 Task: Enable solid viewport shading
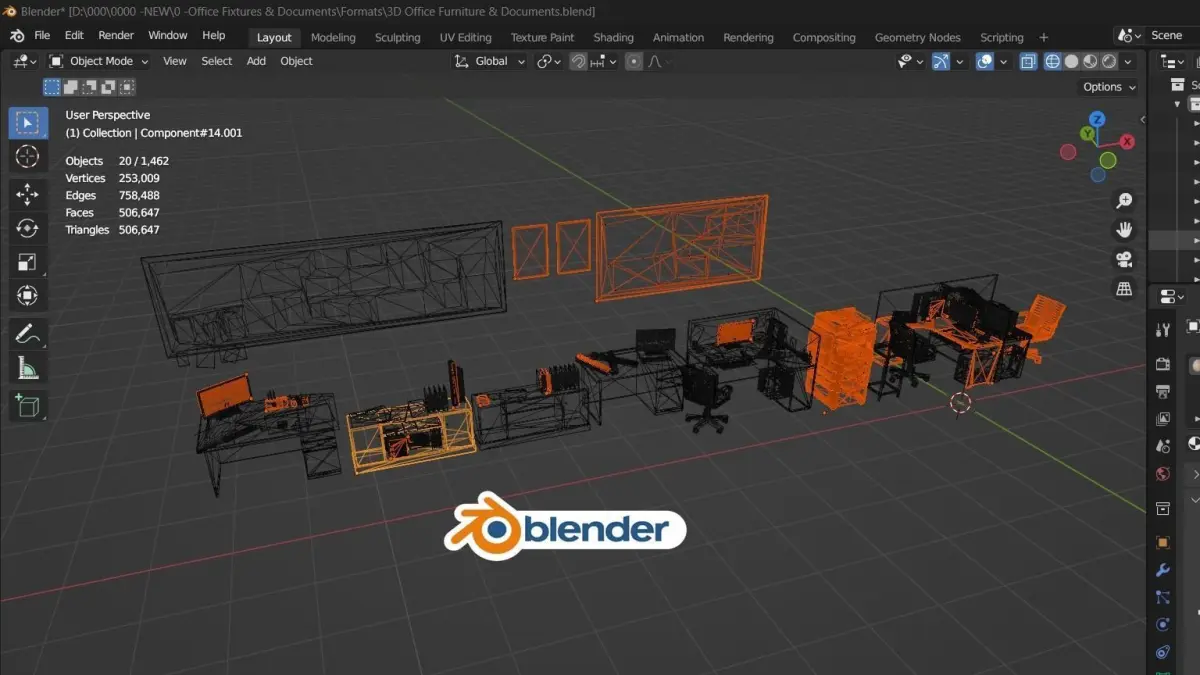click(x=1072, y=61)
